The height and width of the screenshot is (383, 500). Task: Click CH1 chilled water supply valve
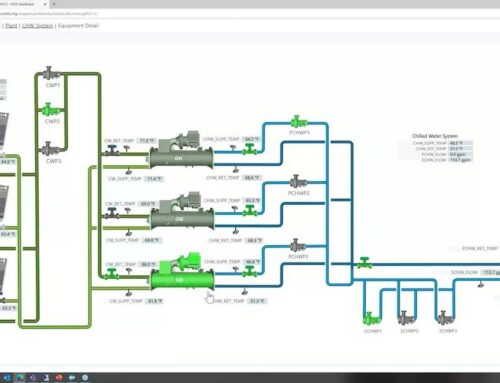(x=250, y=149)
